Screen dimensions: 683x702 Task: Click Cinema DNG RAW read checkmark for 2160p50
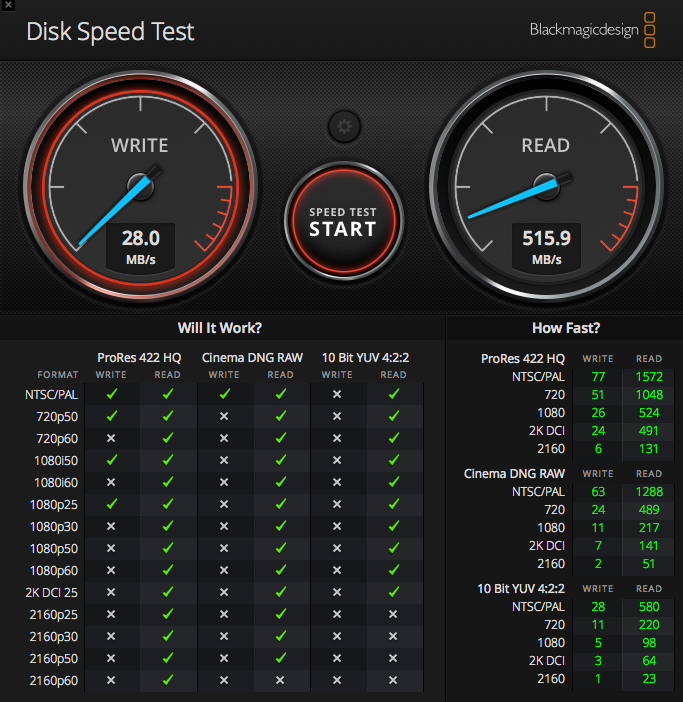tap(281, 658)
